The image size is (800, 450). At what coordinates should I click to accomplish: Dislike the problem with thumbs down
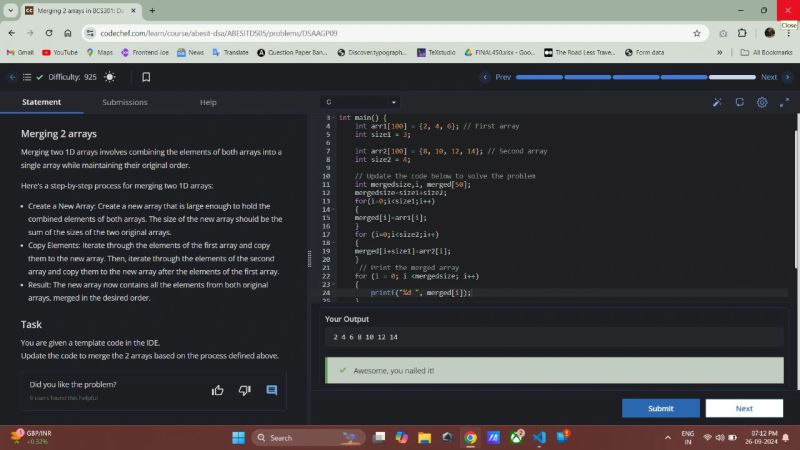point(245,390)
